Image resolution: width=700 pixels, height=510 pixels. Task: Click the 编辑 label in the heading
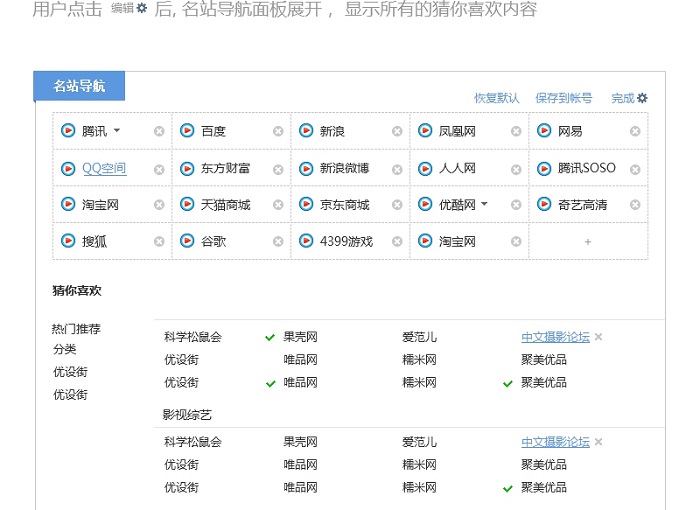[122, 8]
